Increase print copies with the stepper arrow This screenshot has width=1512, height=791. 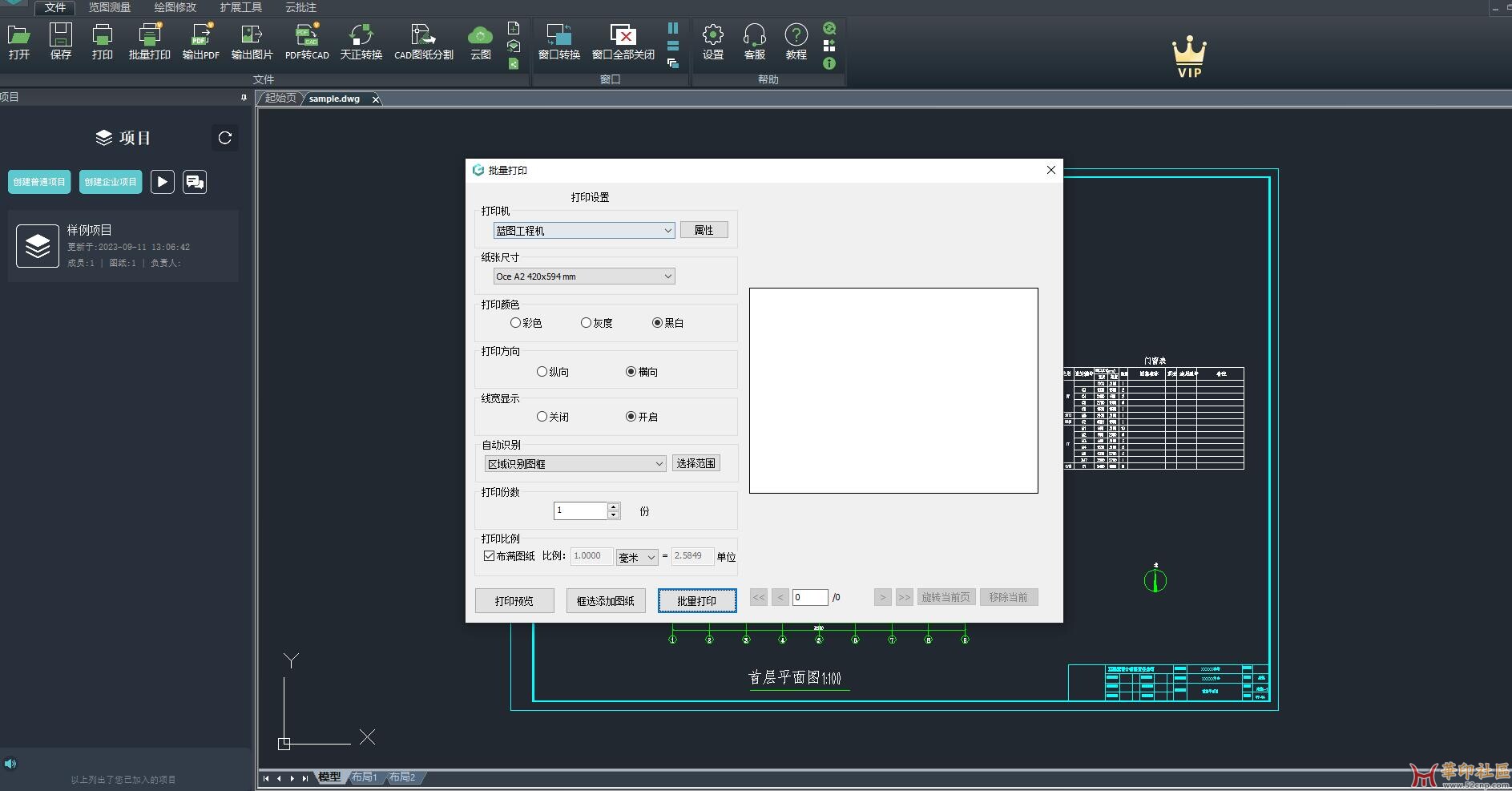tap(614, 506)
